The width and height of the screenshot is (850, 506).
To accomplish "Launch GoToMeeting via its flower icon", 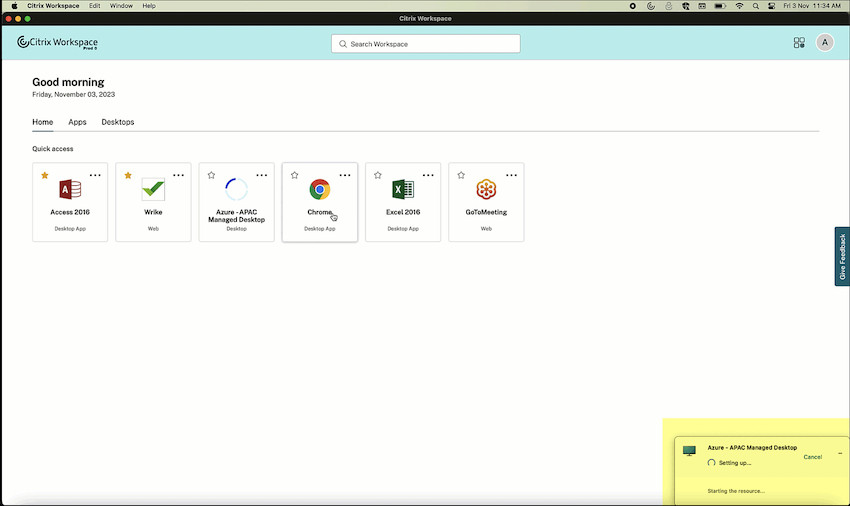I will point(486,189).
